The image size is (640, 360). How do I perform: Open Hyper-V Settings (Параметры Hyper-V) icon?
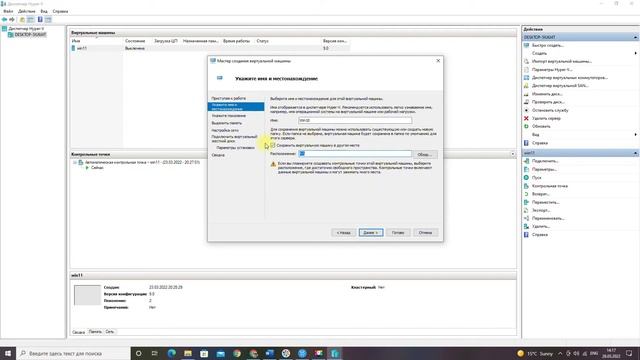(526, 69)
